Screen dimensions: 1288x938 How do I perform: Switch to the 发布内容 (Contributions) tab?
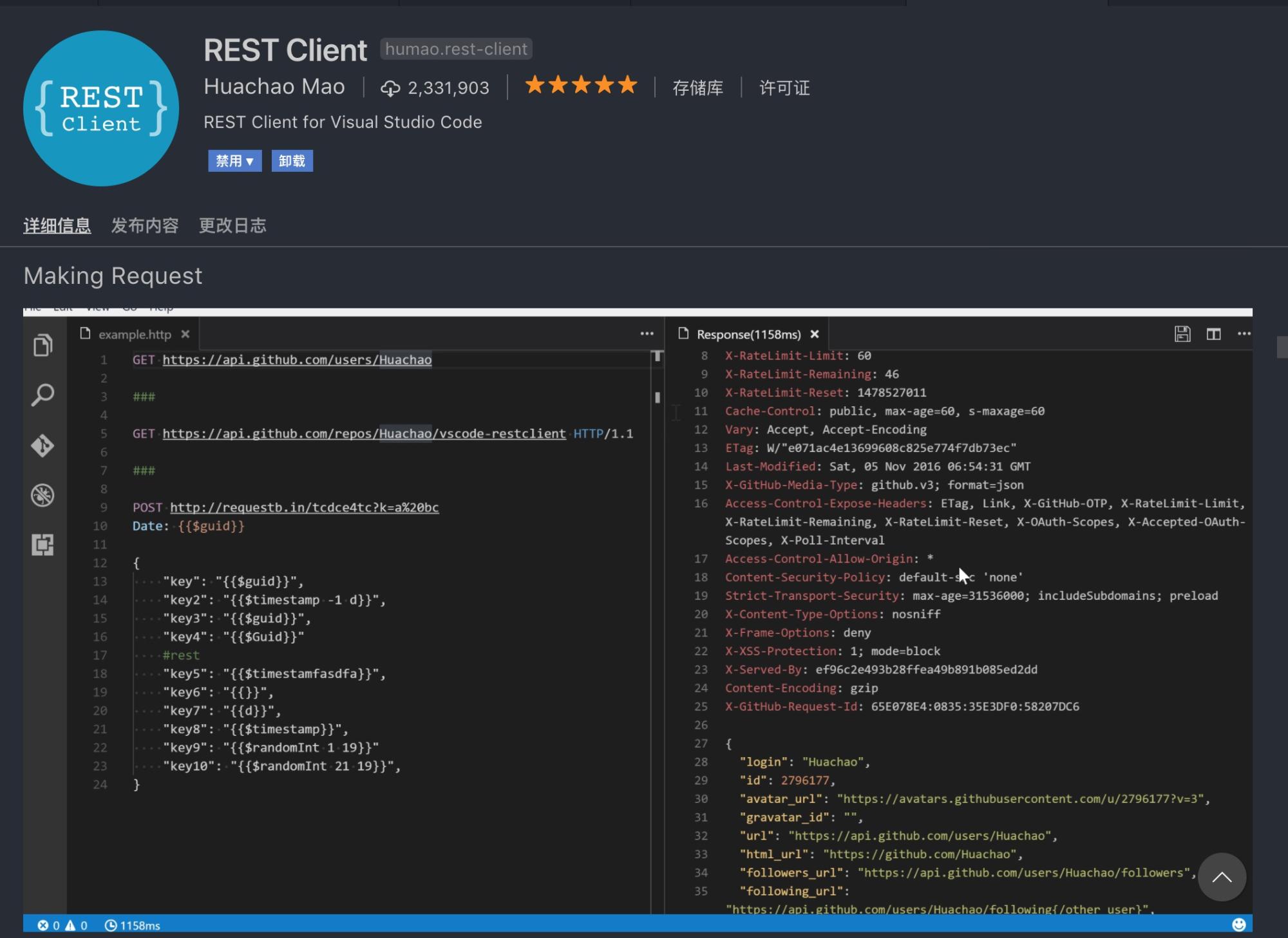coord(144,225)
